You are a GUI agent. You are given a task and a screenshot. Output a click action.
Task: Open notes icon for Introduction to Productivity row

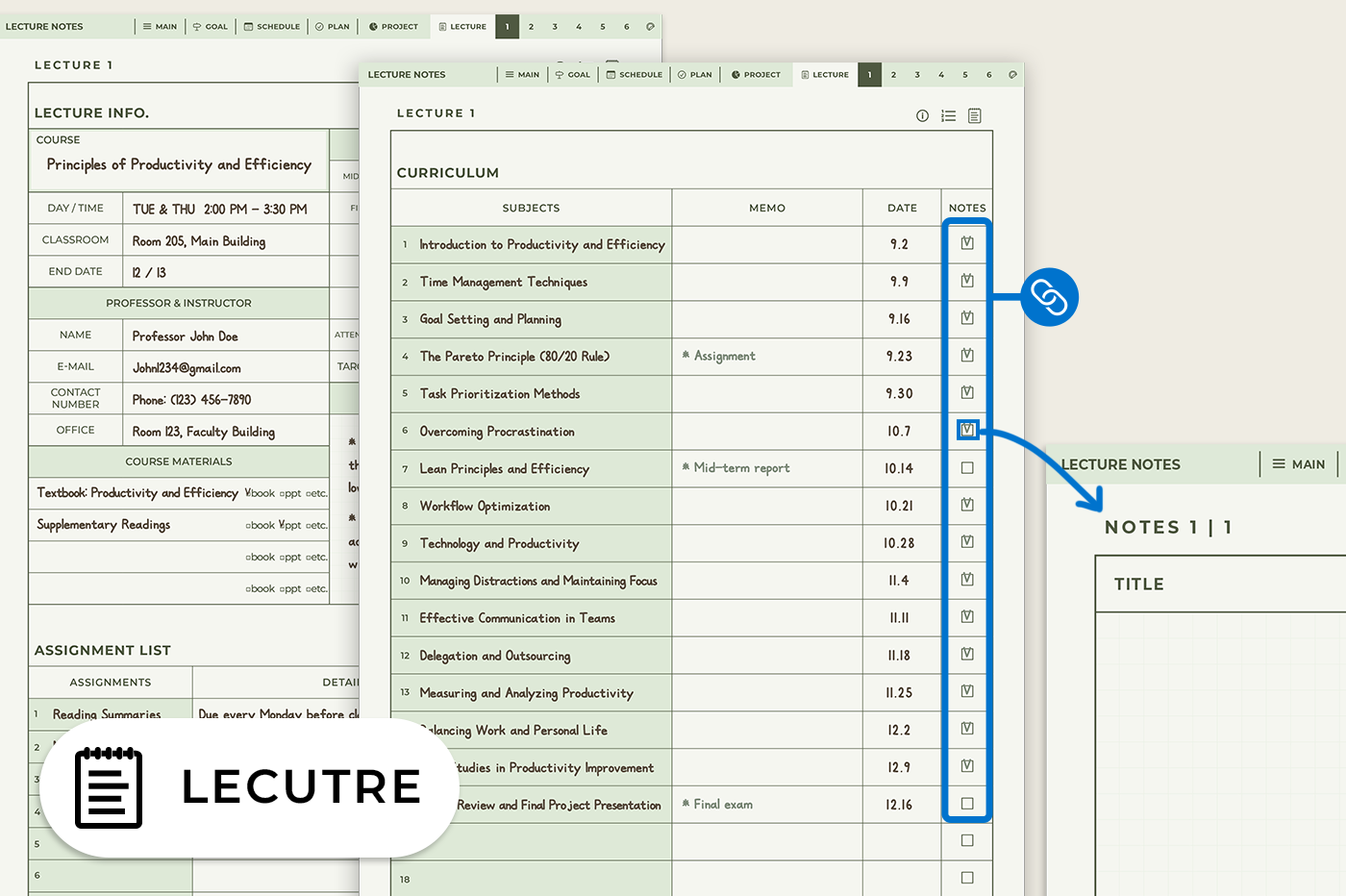[967, 244]
